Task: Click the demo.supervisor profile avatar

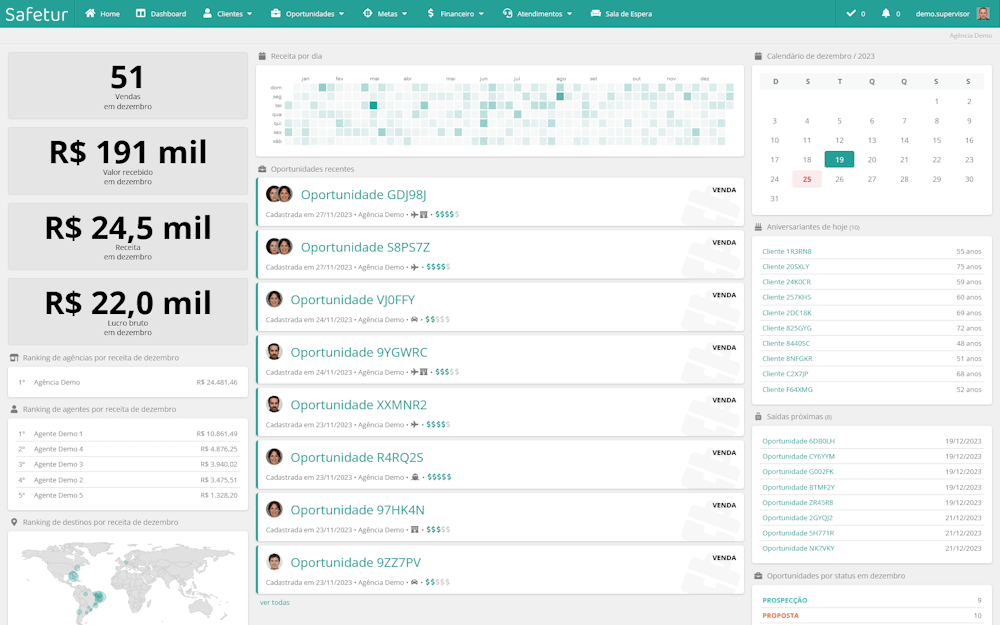Action: (x=983, y=14)
